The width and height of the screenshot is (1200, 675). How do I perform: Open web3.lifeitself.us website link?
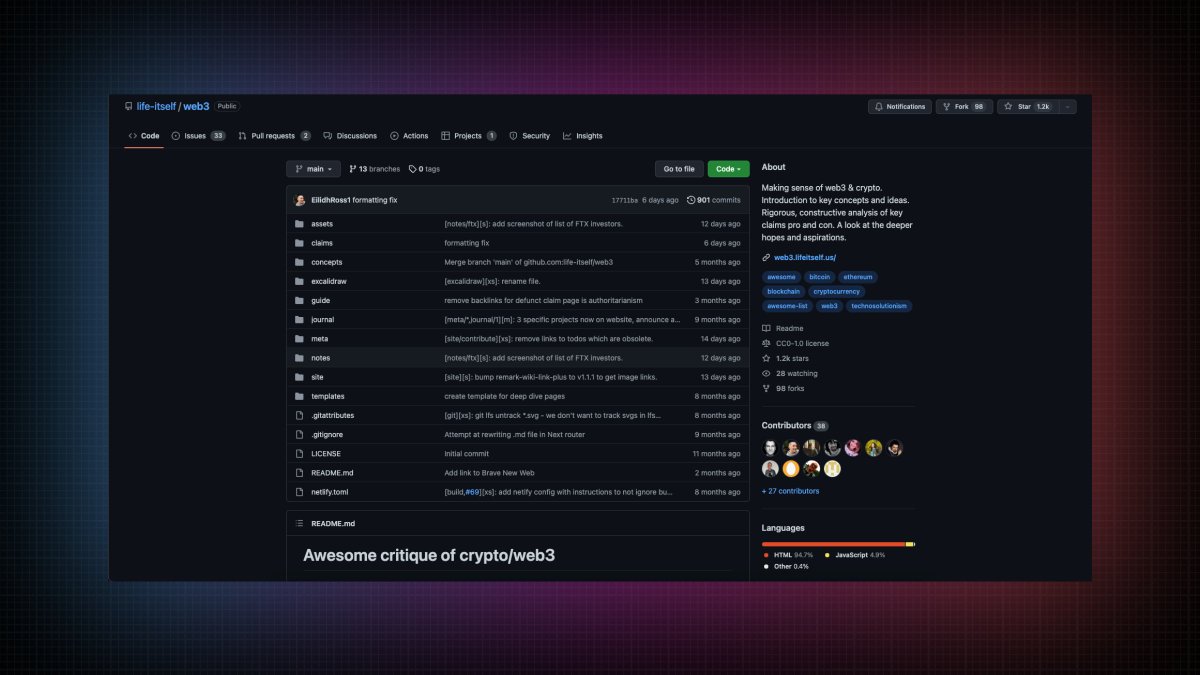pyautogui.click(x=805, y=258)
